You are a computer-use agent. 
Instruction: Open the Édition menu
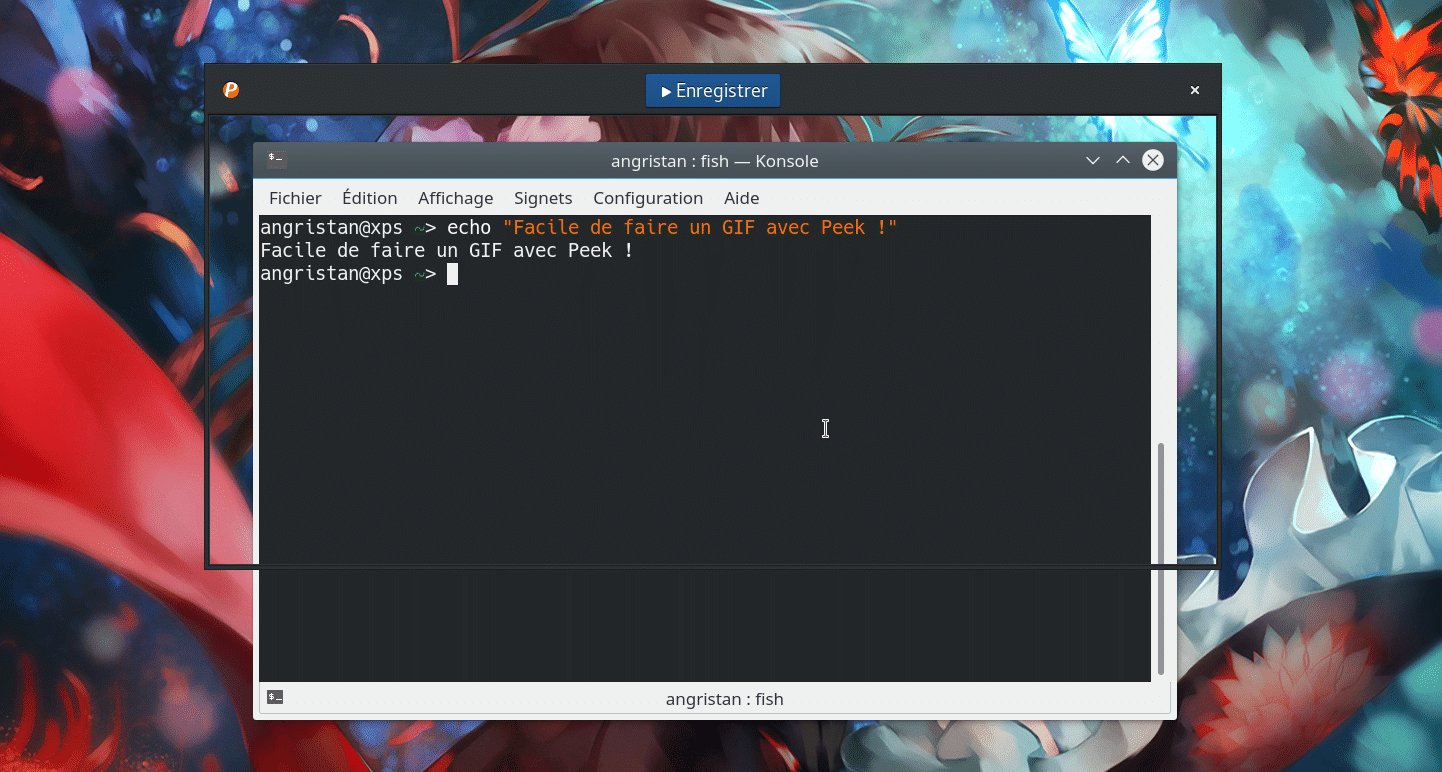(369, 198)
